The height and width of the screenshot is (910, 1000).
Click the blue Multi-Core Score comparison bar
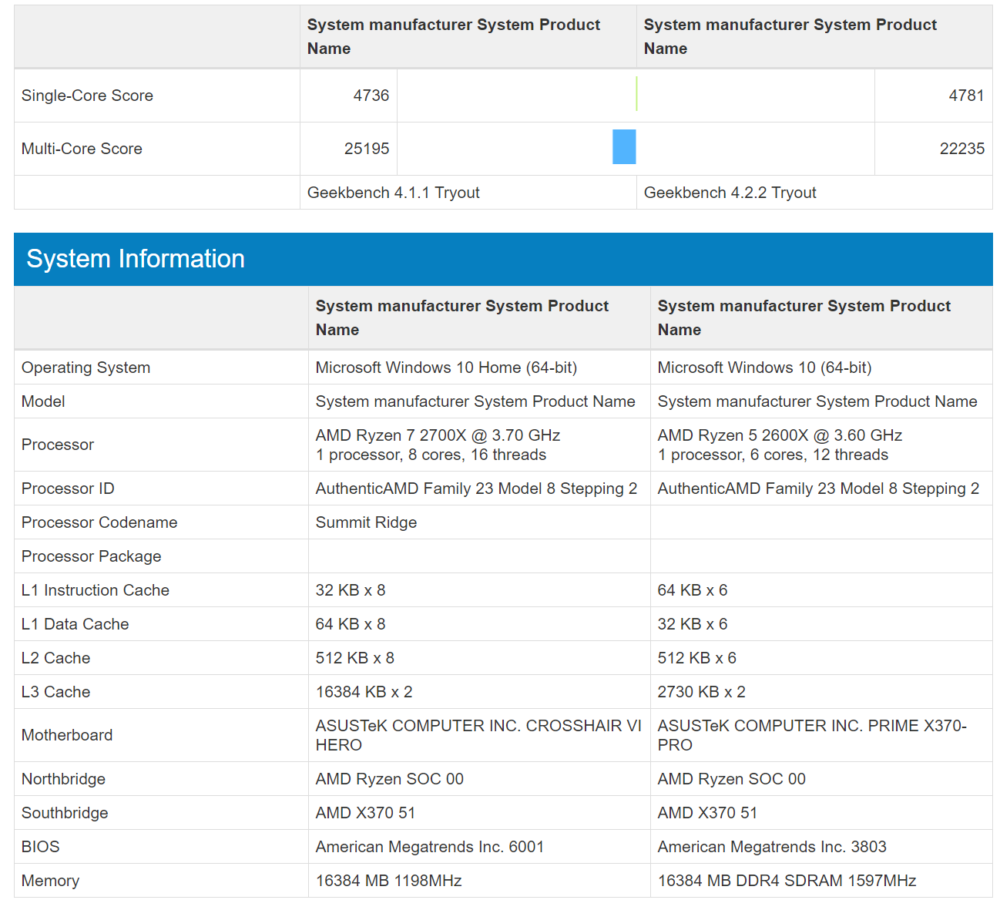coord(624,147)
